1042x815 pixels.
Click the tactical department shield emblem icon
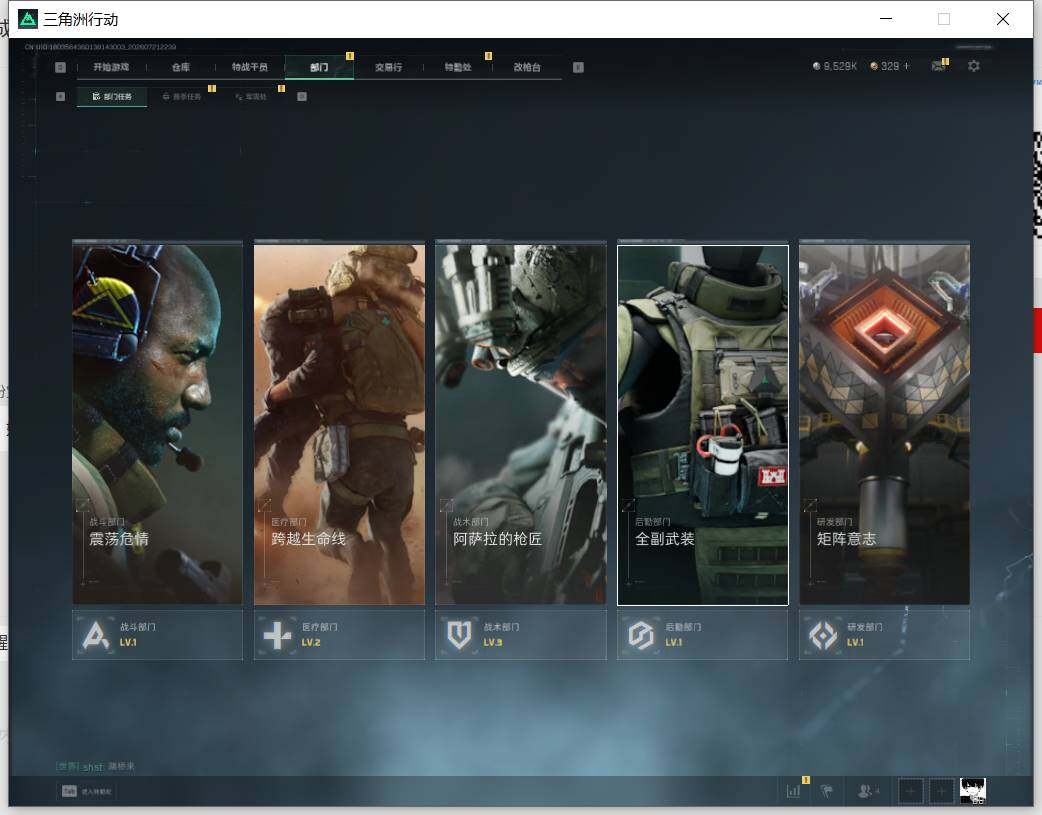tap(459, 636)
